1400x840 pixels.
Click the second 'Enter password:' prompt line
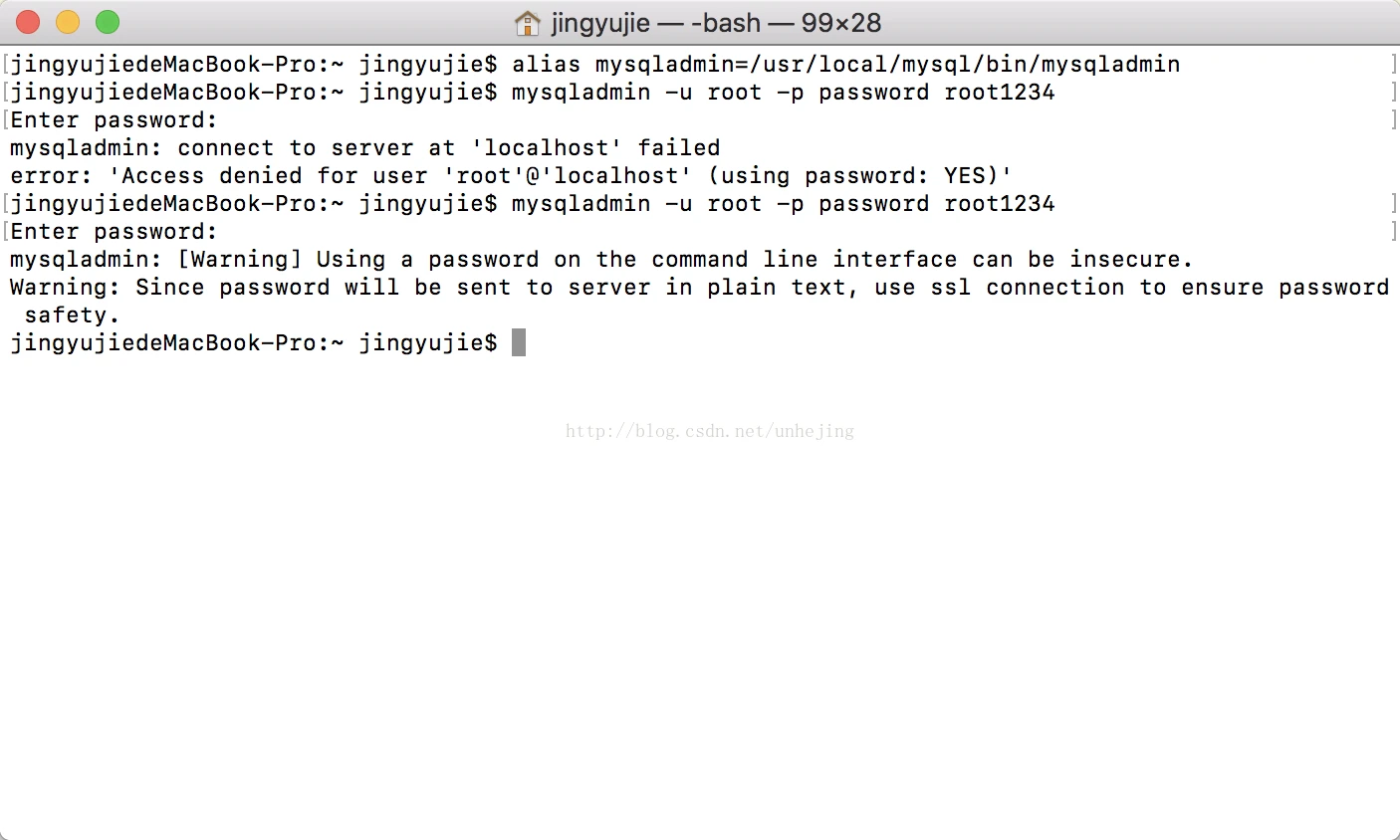[114, 232]
